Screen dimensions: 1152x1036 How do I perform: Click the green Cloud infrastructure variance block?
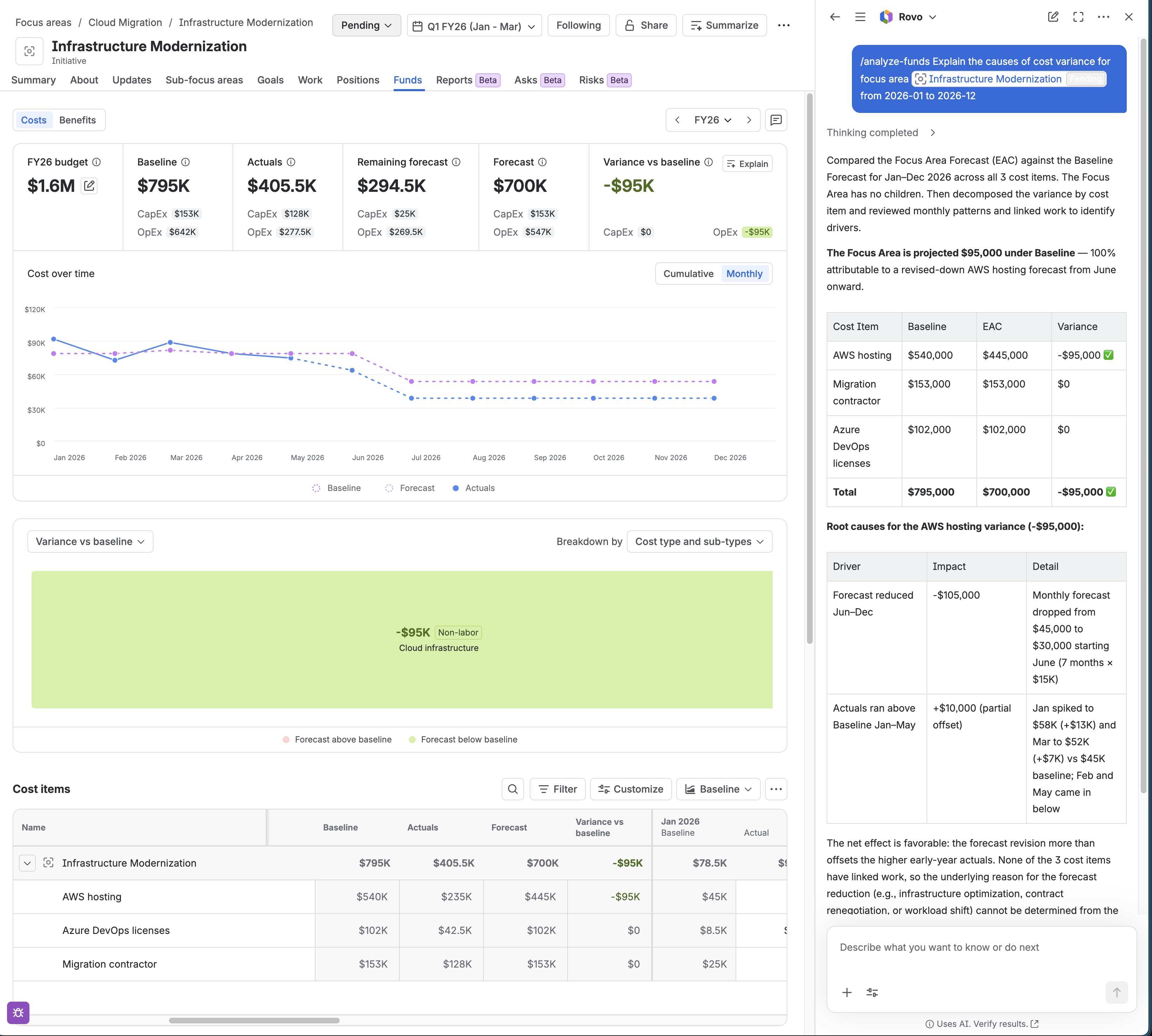click(x=402, y=640)
